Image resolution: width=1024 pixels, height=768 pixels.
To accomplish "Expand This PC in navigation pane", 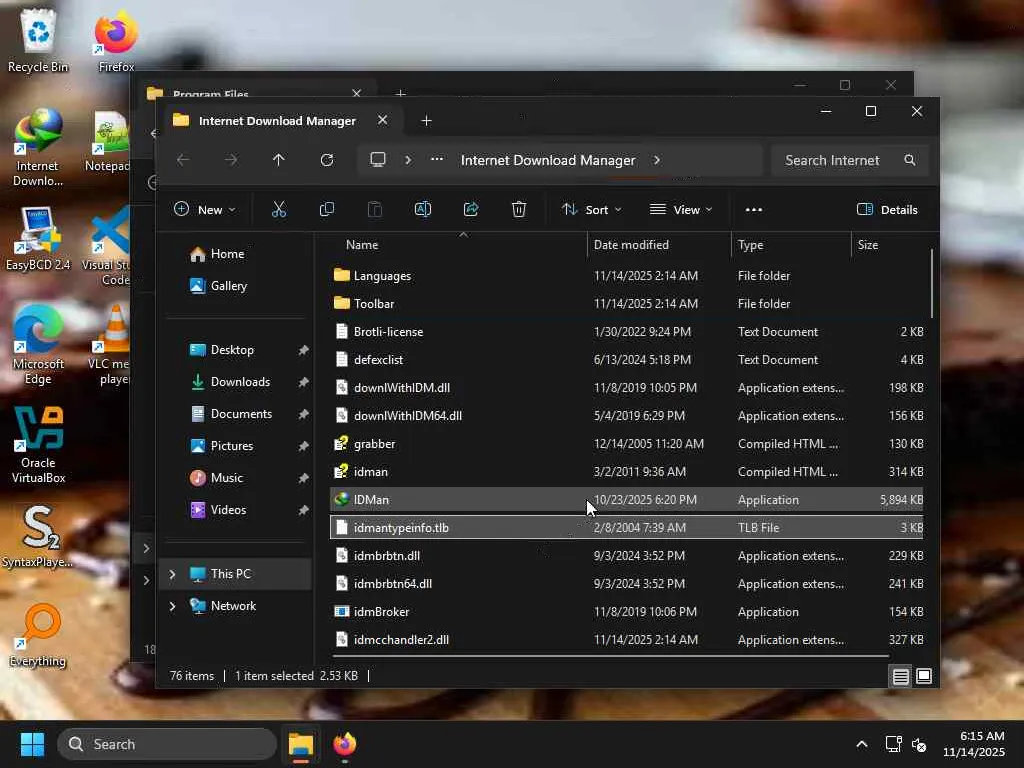I will tap(172, 574).
